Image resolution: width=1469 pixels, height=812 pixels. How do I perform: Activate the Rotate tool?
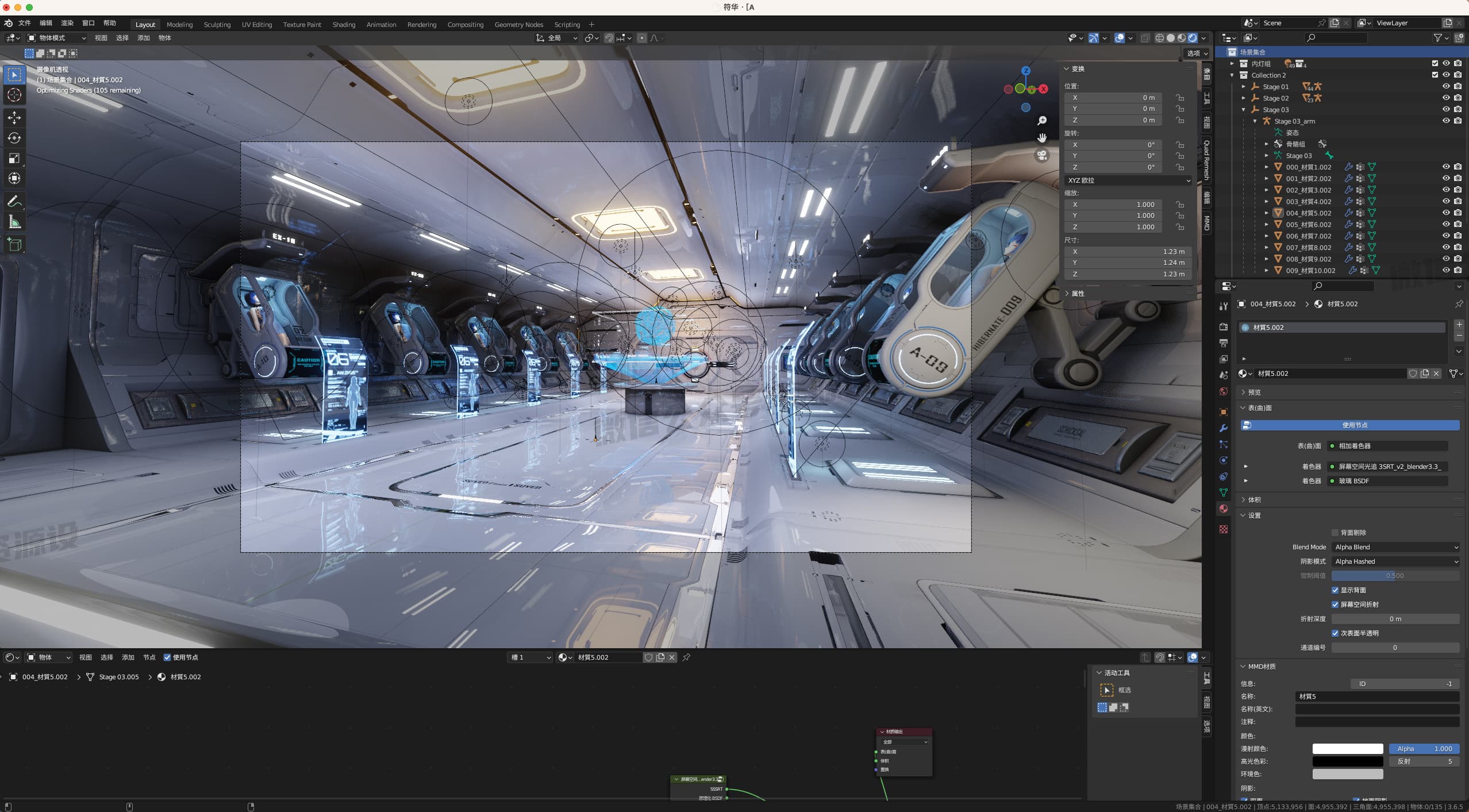(x=14, y=138)
